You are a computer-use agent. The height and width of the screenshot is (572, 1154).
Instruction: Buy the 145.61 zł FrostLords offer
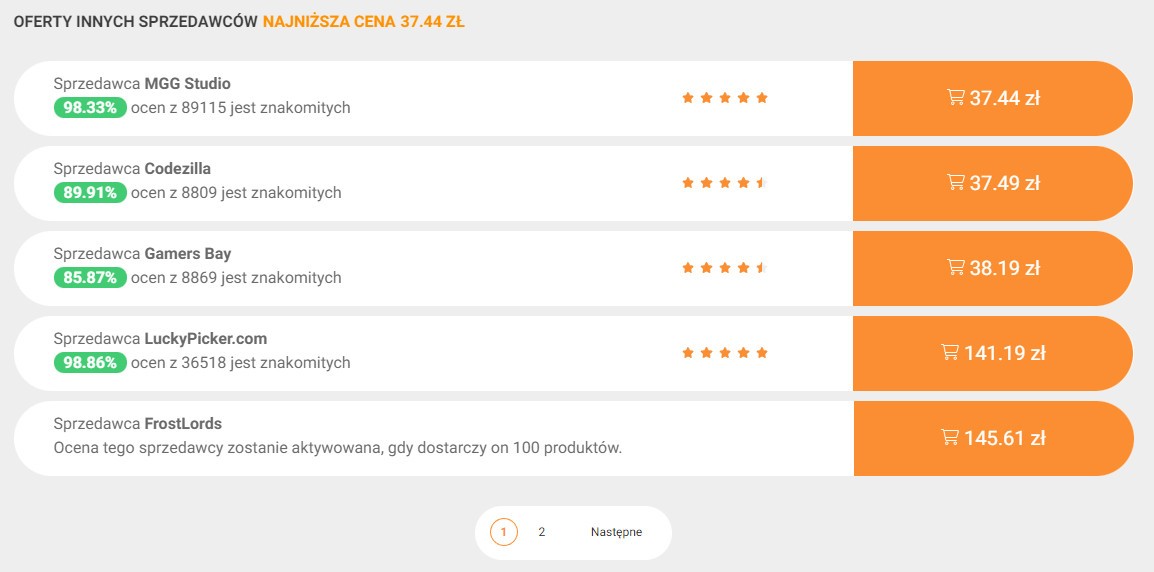pos(993,439)
